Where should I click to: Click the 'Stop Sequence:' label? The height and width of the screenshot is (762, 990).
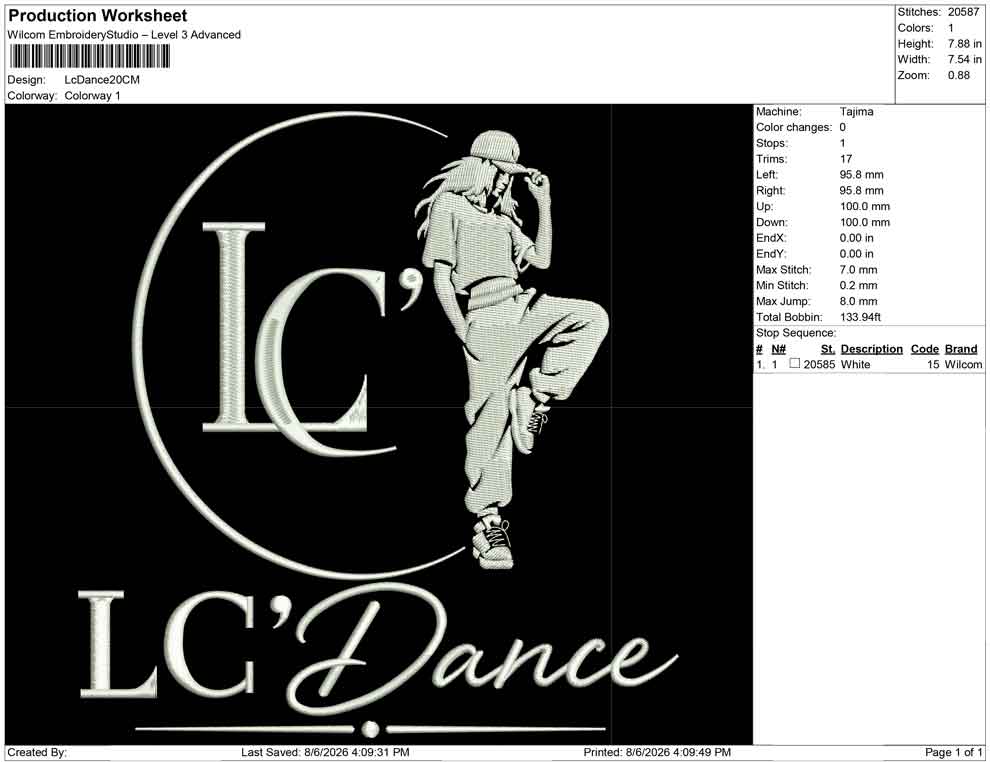[796, 333]
